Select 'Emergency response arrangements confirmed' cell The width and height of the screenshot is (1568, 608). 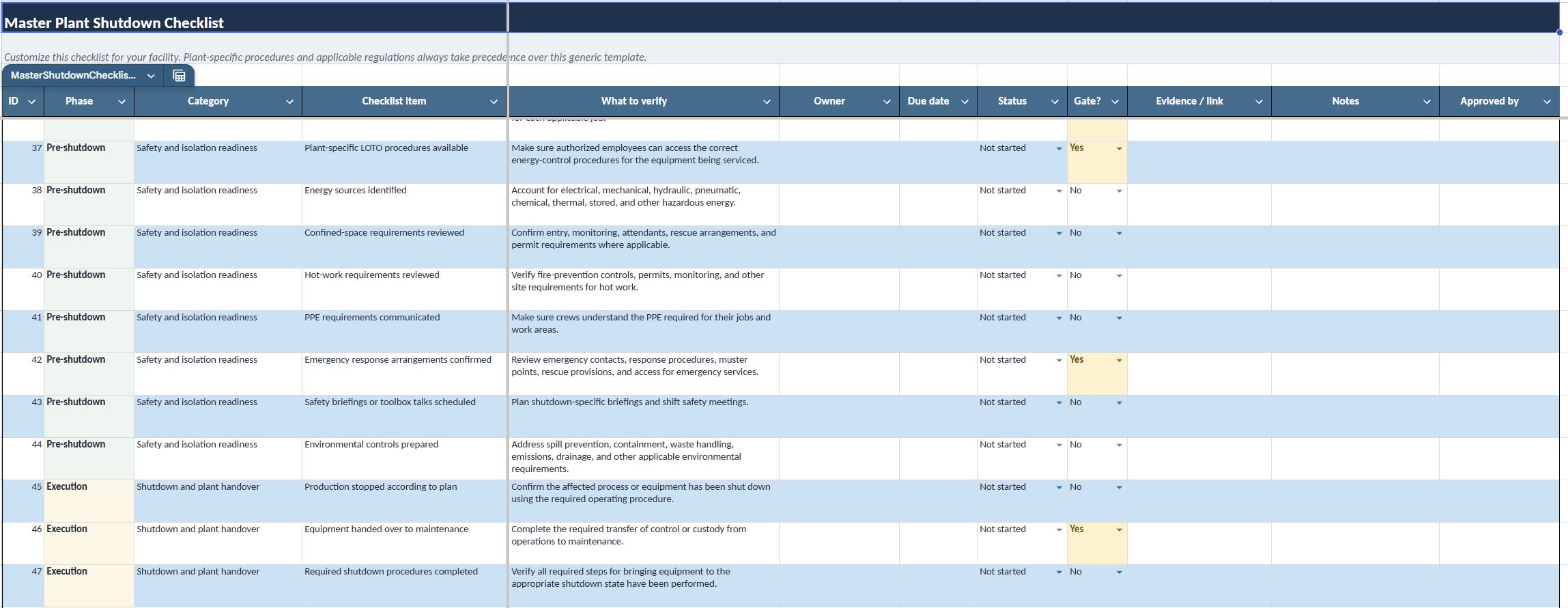pyautogui.click(x=404, y=374)
